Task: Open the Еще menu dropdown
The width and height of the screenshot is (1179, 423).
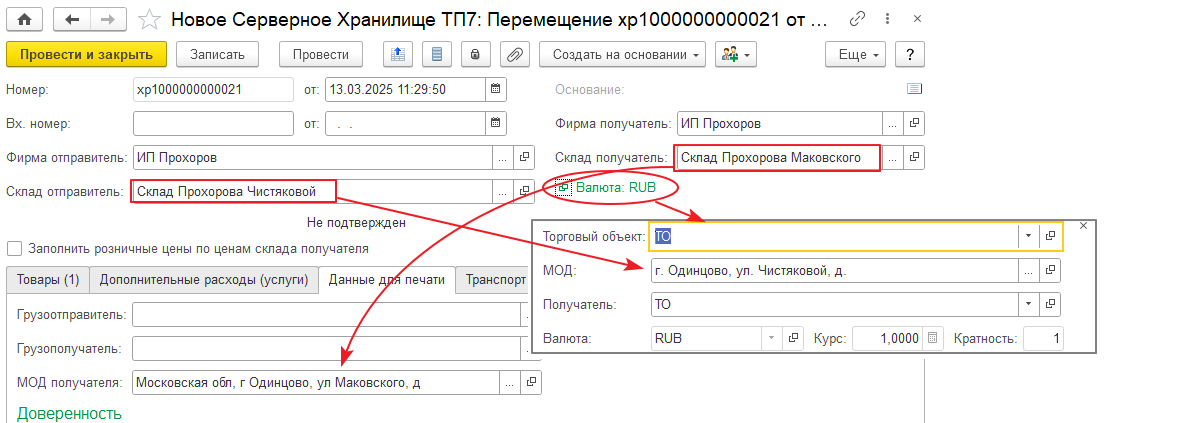Action: (x=859, y=54)
